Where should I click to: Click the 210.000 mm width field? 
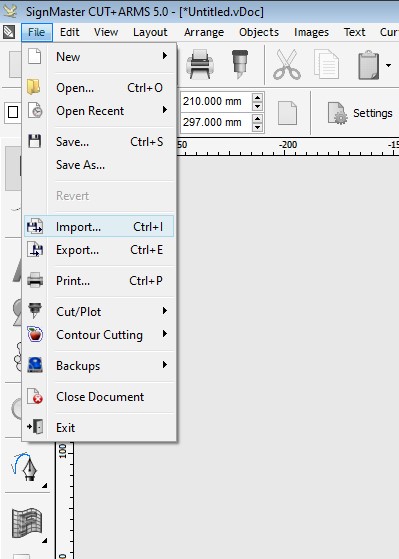click(216, 102)
